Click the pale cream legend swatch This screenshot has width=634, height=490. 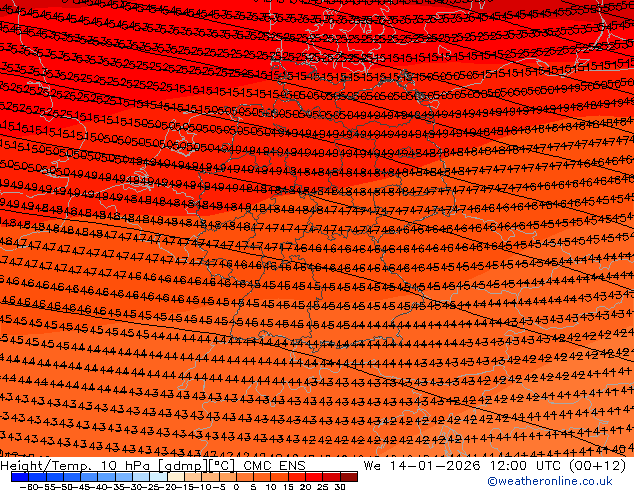click(175, 477)
